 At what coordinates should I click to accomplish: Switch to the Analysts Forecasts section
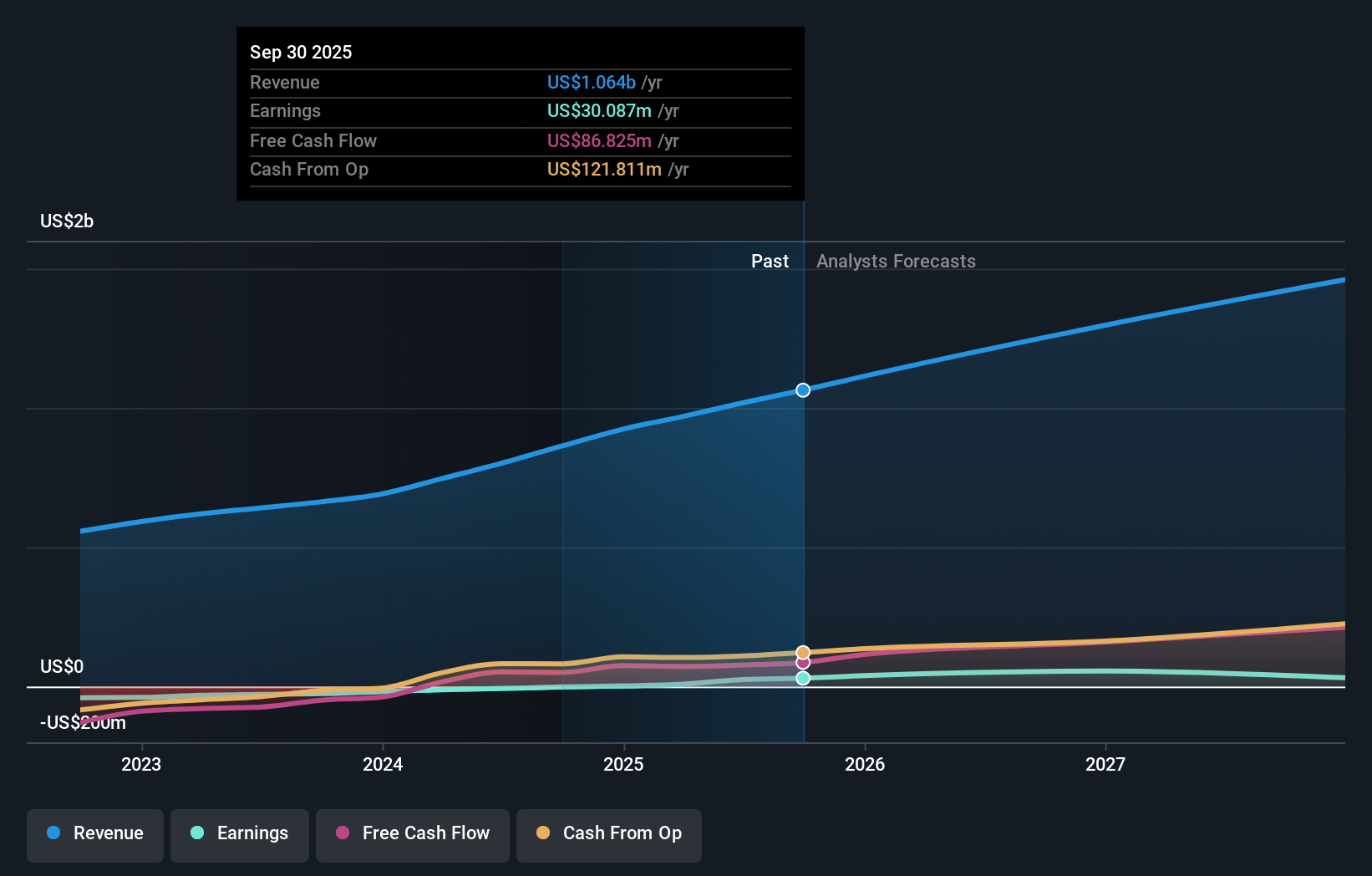[896, 261]
